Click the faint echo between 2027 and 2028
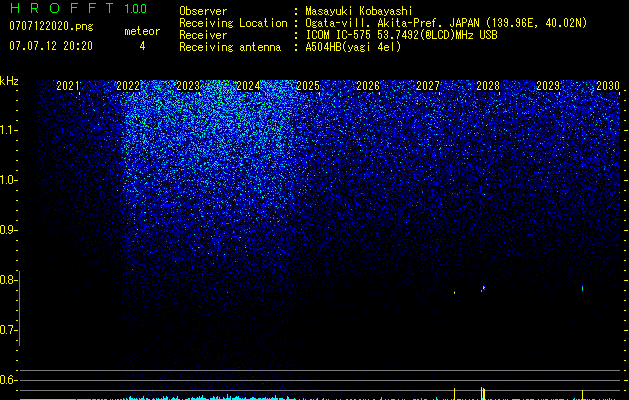The image size is (629, 400). click(455, 292)
